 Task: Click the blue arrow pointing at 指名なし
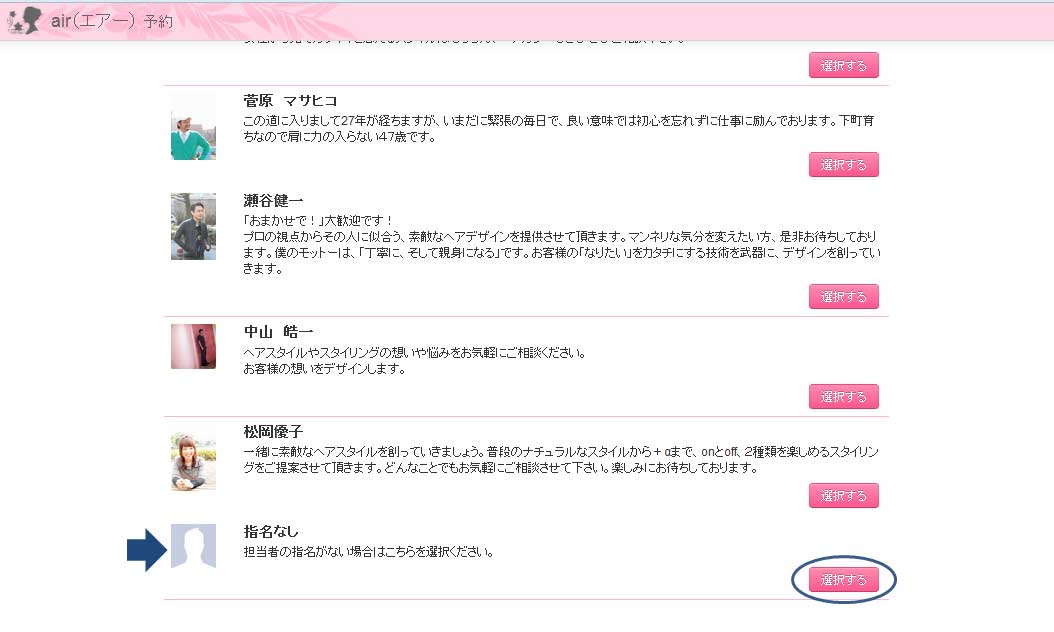click(x=147, y=550)
